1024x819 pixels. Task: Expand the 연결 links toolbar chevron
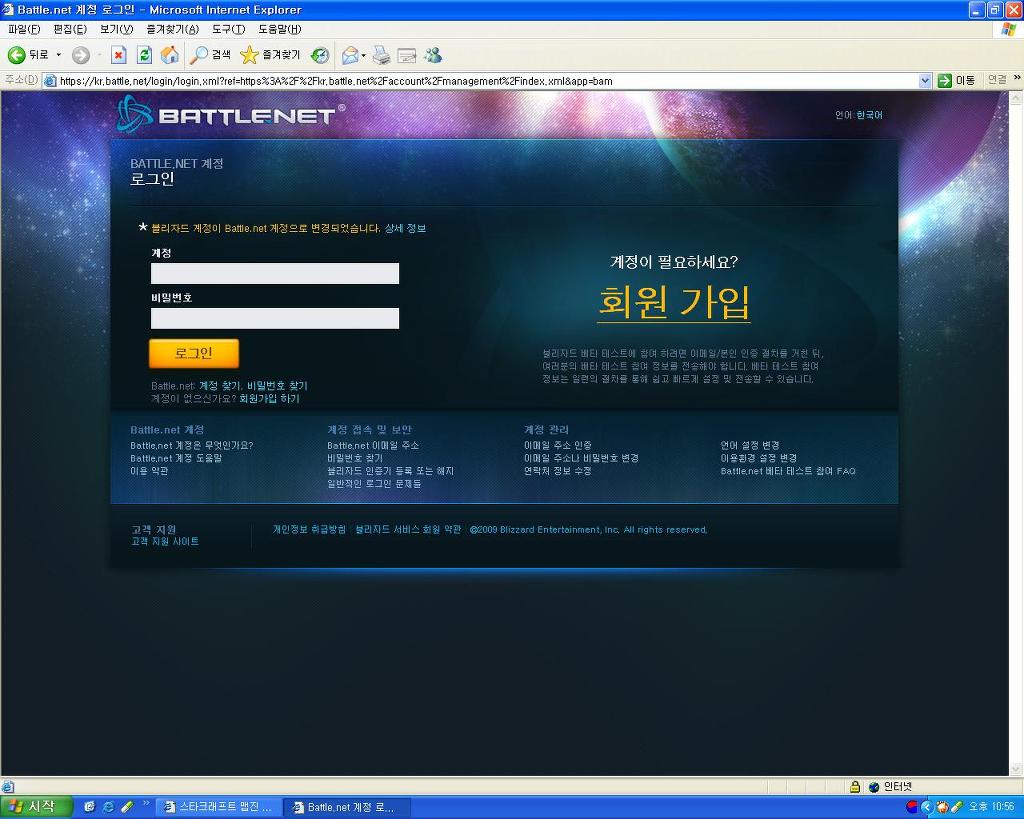tap(1017, 78)
